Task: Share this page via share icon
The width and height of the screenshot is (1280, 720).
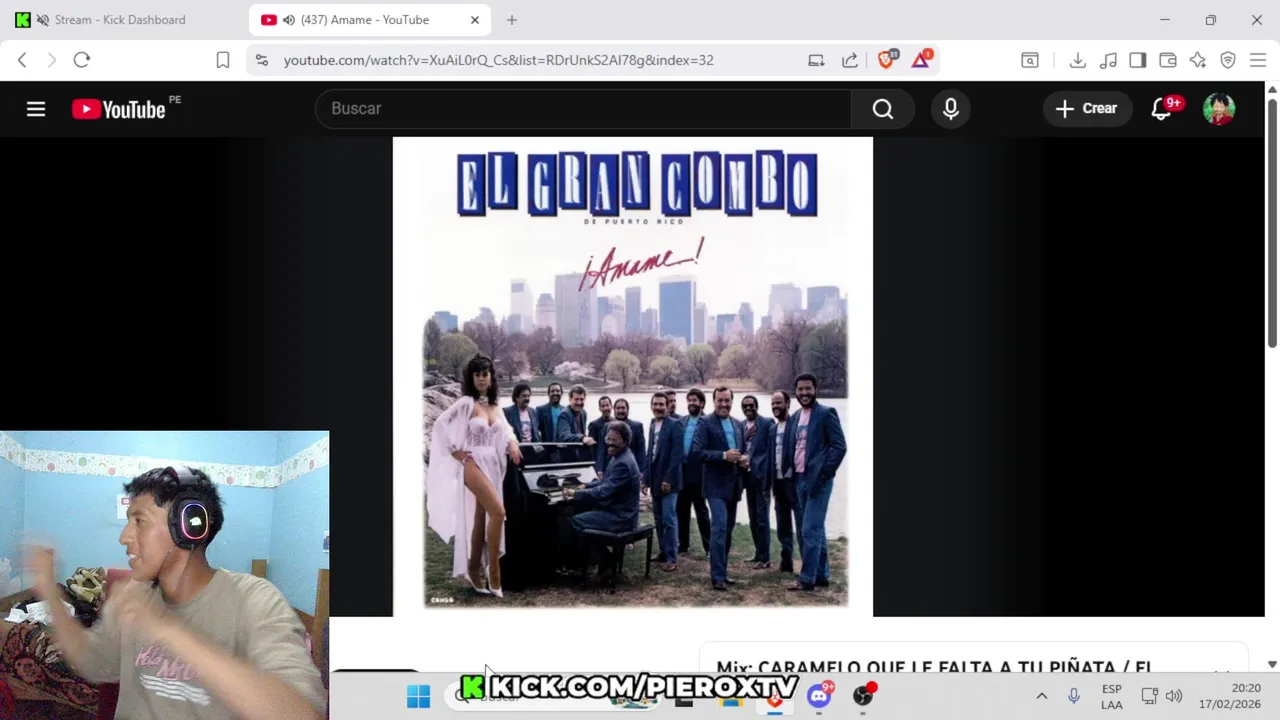Action: click(x=850, y=60)
